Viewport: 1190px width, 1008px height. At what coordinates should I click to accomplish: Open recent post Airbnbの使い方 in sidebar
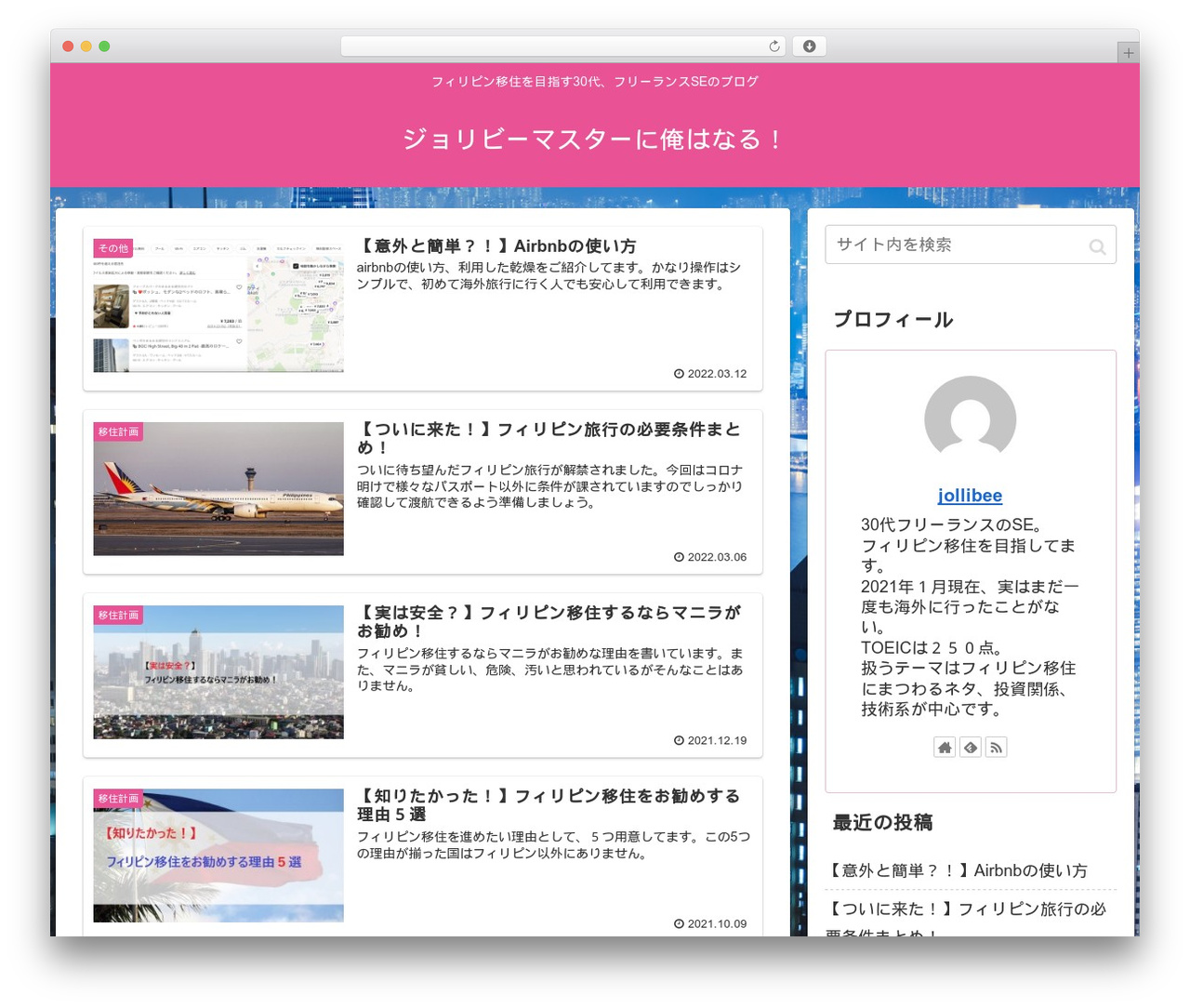(957, 870)
